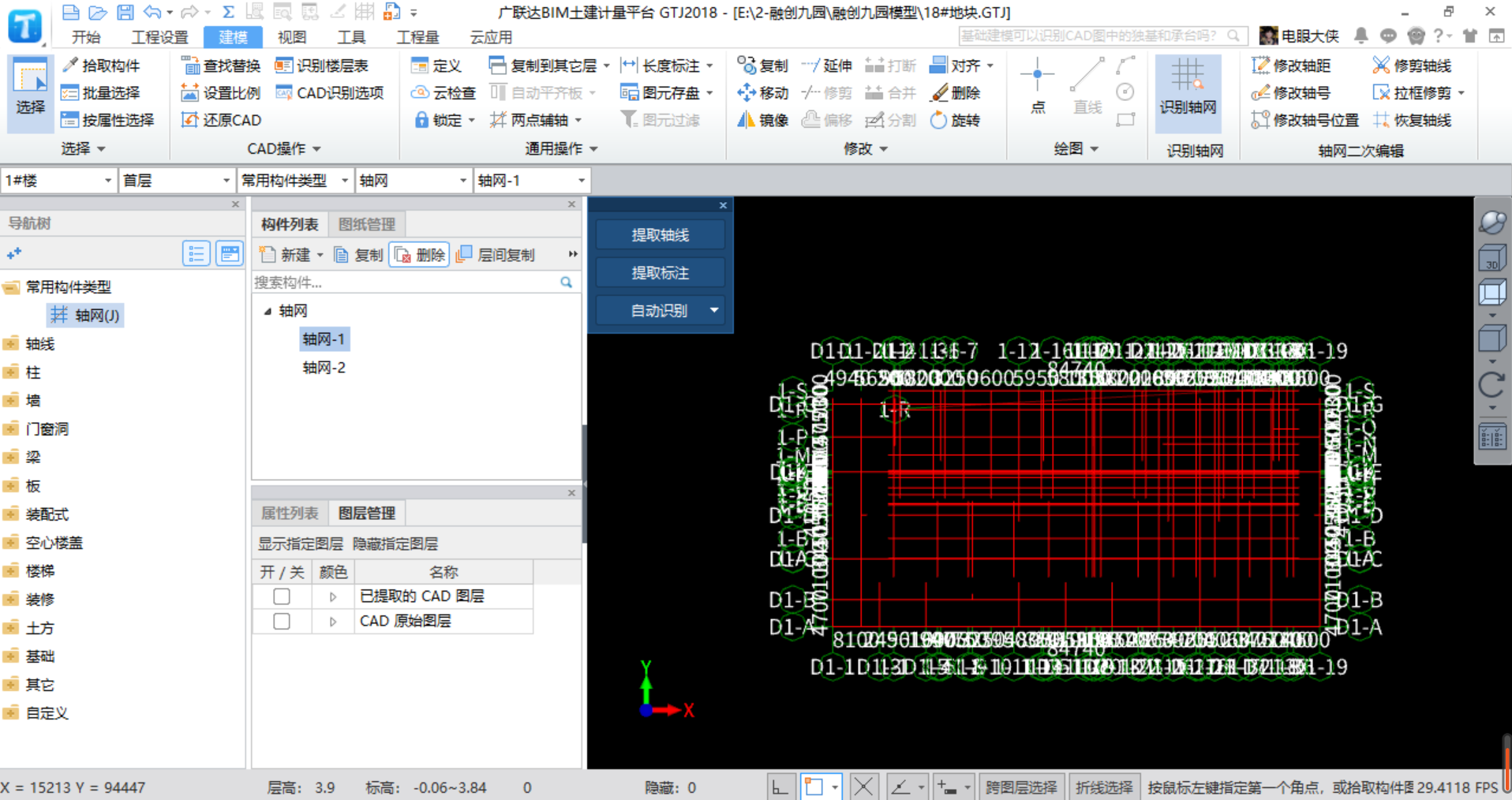Viewport: 1512px width, 800px height.
Task: Click 恢复轴线 restore axis line
Action: (1412, 120)
